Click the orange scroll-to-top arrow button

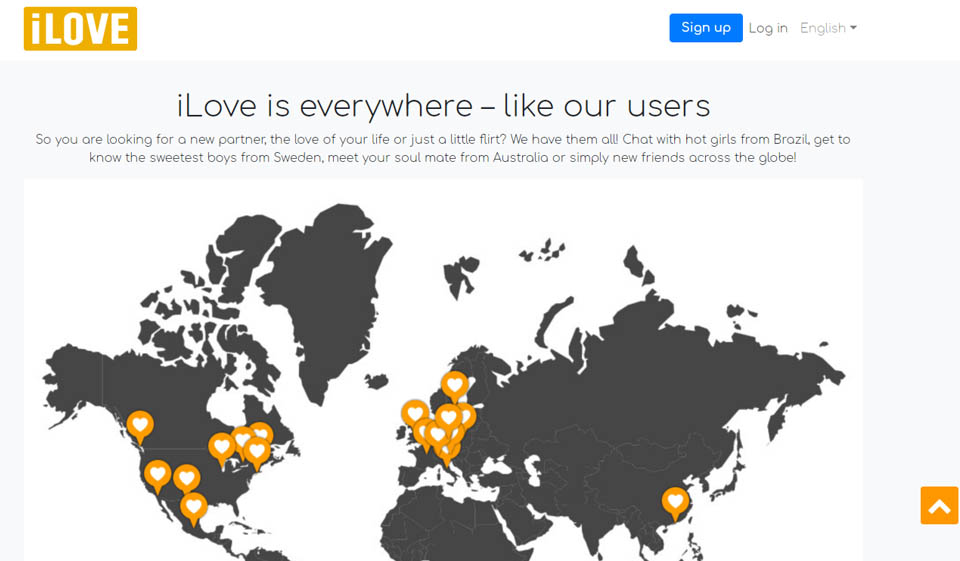coord(939,506)
